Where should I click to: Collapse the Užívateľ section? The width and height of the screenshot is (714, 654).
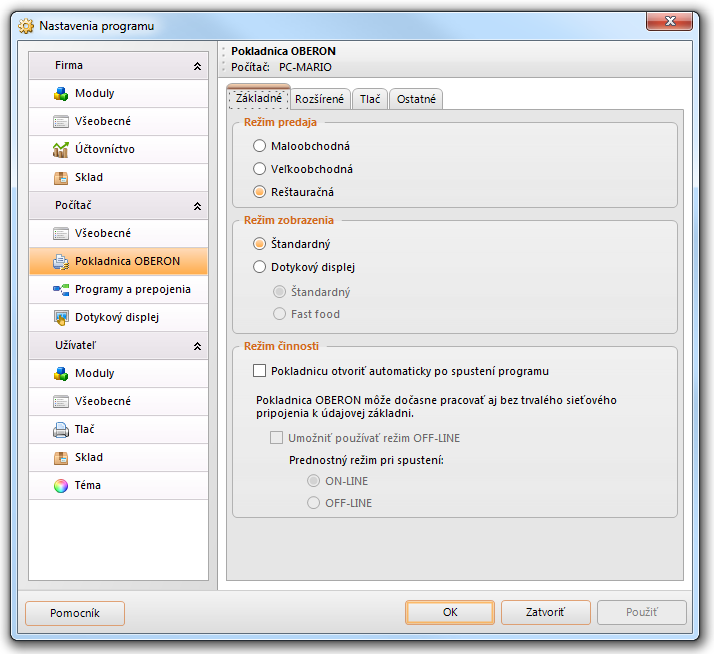click(197, 346)
